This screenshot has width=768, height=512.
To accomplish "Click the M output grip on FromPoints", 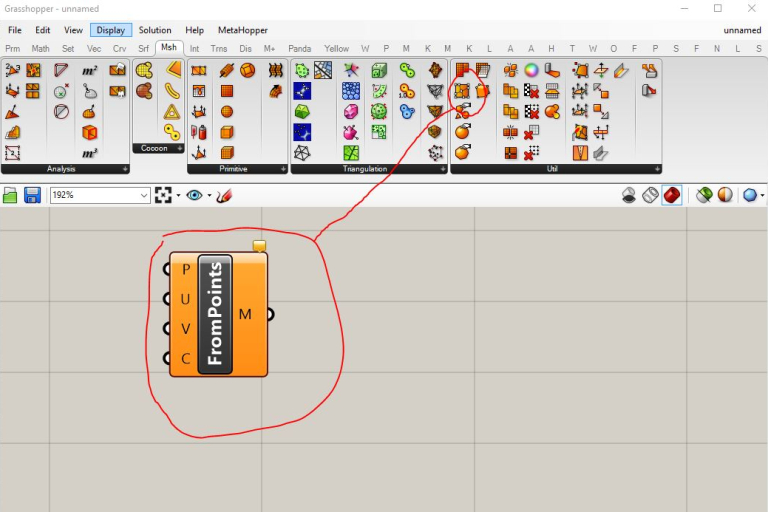I will pos(270,314).
